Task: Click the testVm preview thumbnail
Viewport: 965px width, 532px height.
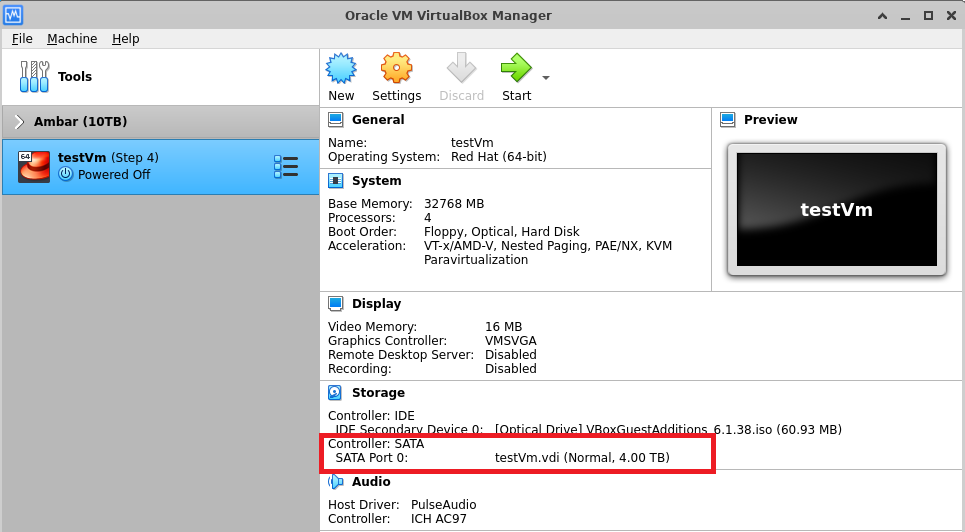Action: (836, 209)
